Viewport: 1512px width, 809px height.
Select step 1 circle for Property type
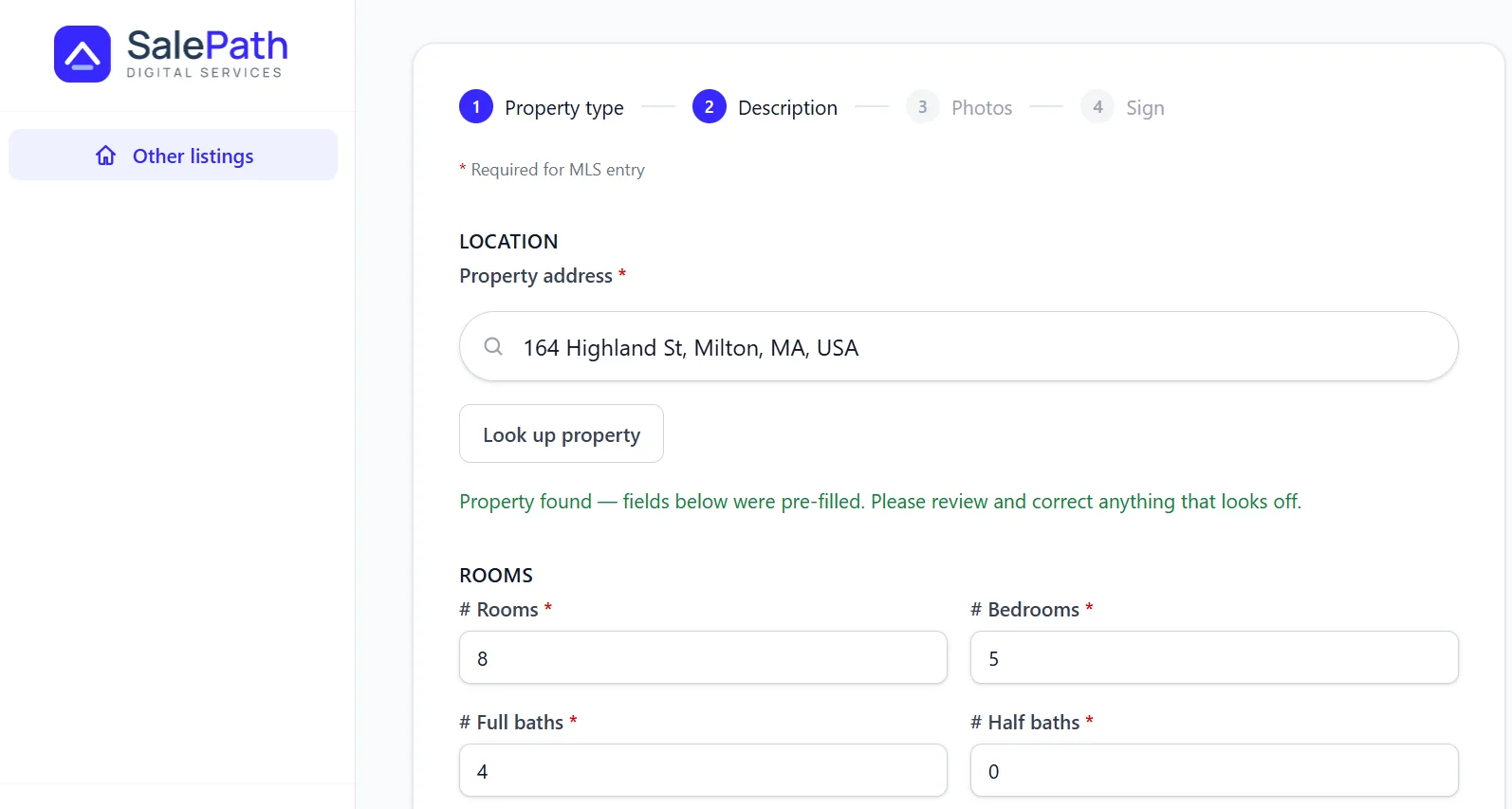coord(476,107)
